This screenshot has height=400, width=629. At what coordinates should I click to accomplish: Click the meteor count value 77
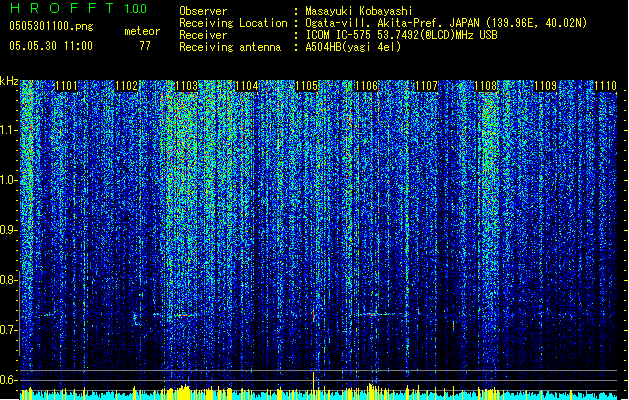point(145,46)
